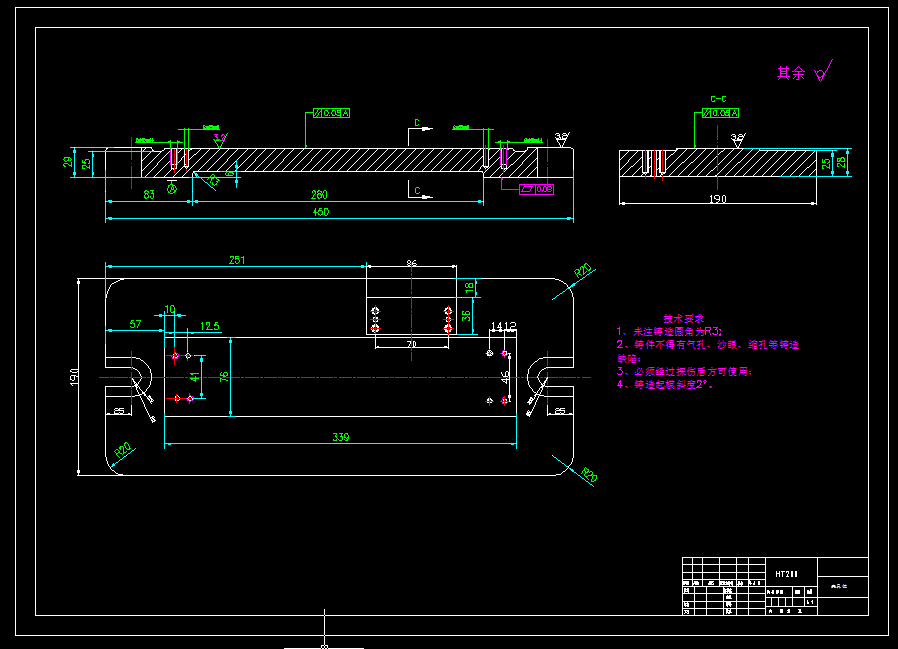Click the parallelism 0.05 A frame in C-C view
This screenshot has width=898, height=649.
[720, 113]
